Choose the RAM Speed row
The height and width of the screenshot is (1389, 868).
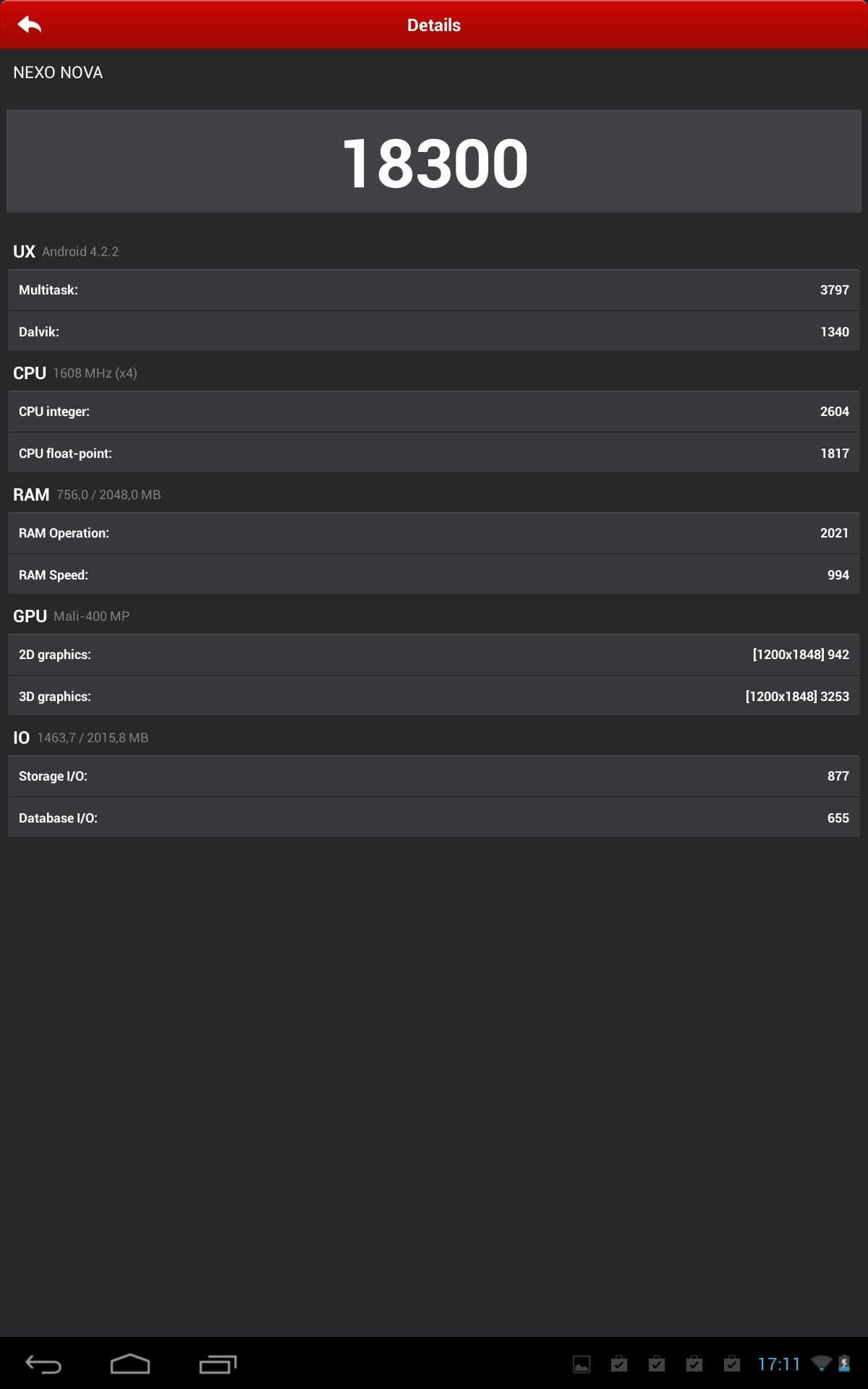tap(434, 575)
